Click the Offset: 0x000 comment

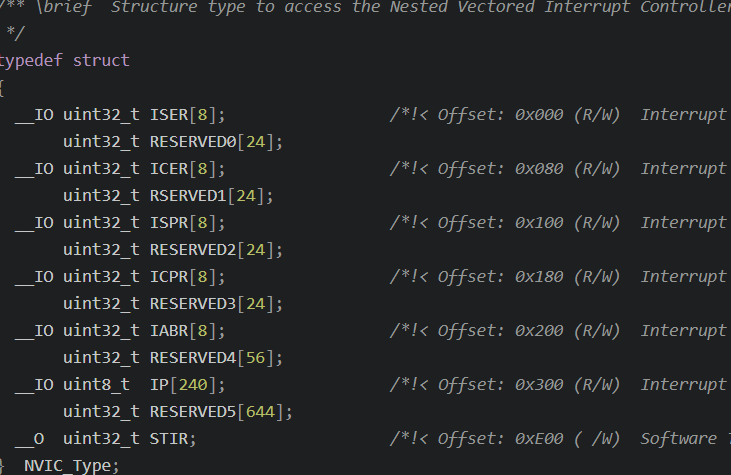[500, 115]
